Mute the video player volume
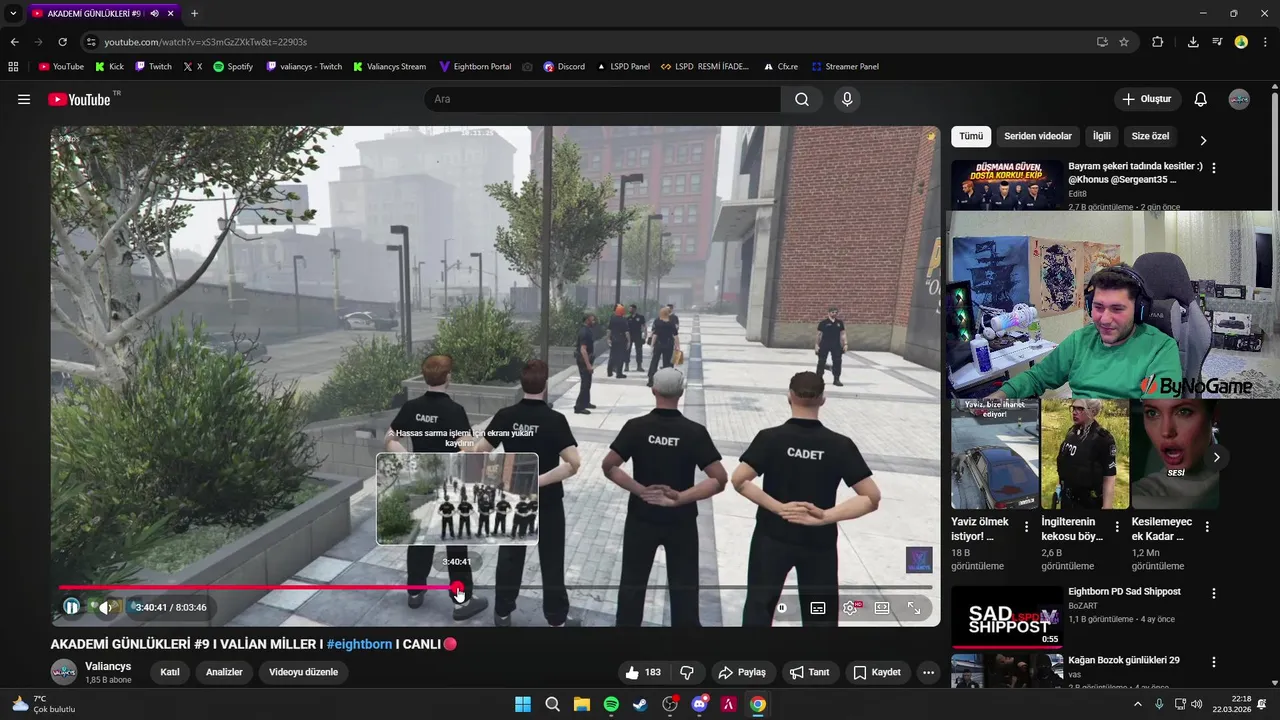1280x720 pixels. 105,607
